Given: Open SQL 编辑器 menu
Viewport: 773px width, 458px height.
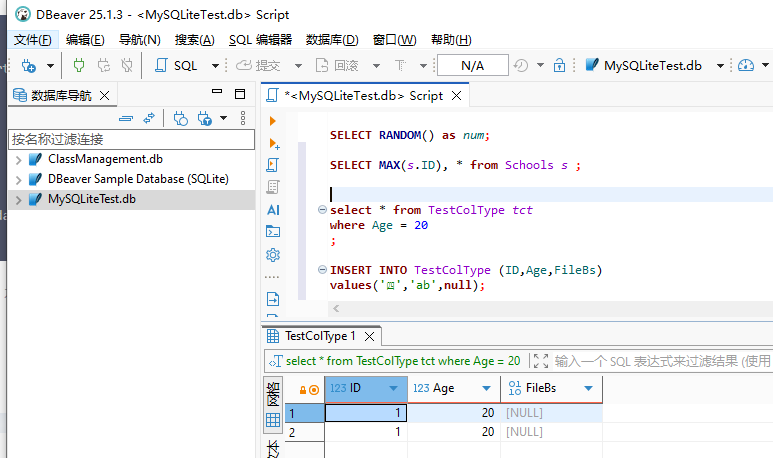Looking at the screenshot, I should [x=260, y=40].
